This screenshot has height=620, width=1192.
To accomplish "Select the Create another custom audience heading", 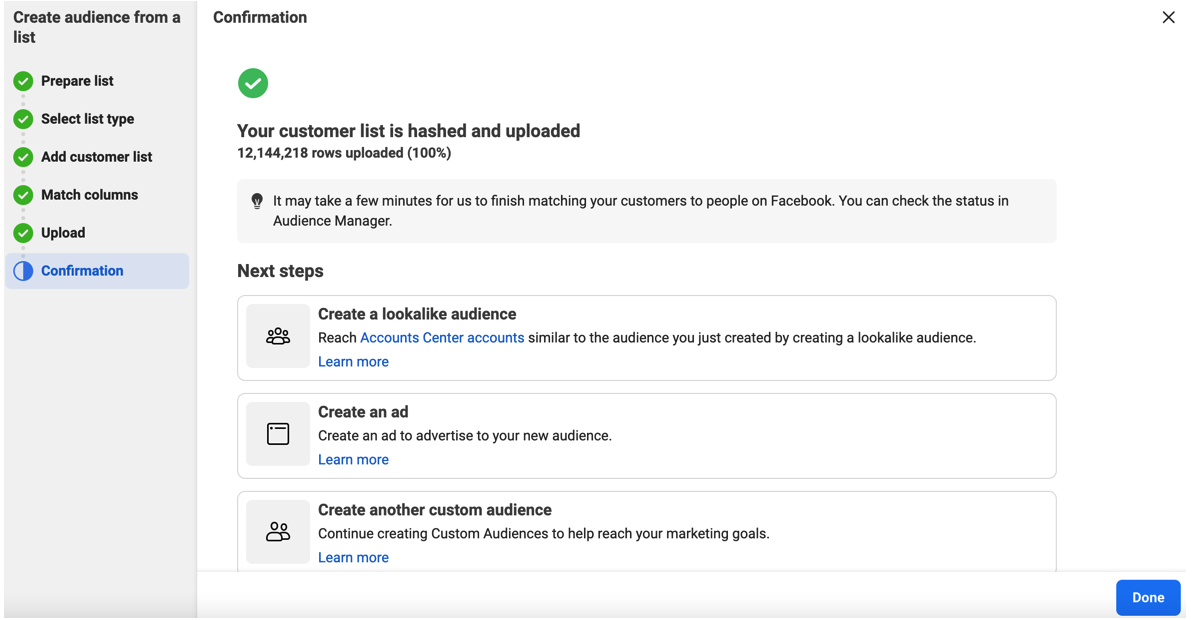I will point(435,510).
